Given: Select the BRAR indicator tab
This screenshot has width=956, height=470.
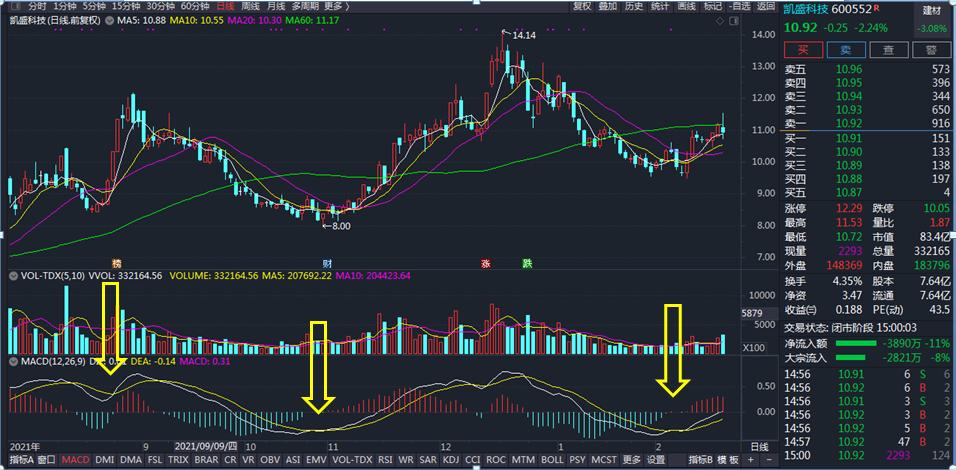Looking at the screenshot, I should (x=207, y=459).
